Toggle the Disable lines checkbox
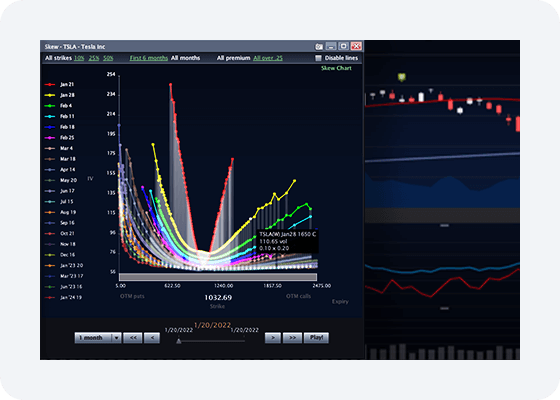 [318, 58]
